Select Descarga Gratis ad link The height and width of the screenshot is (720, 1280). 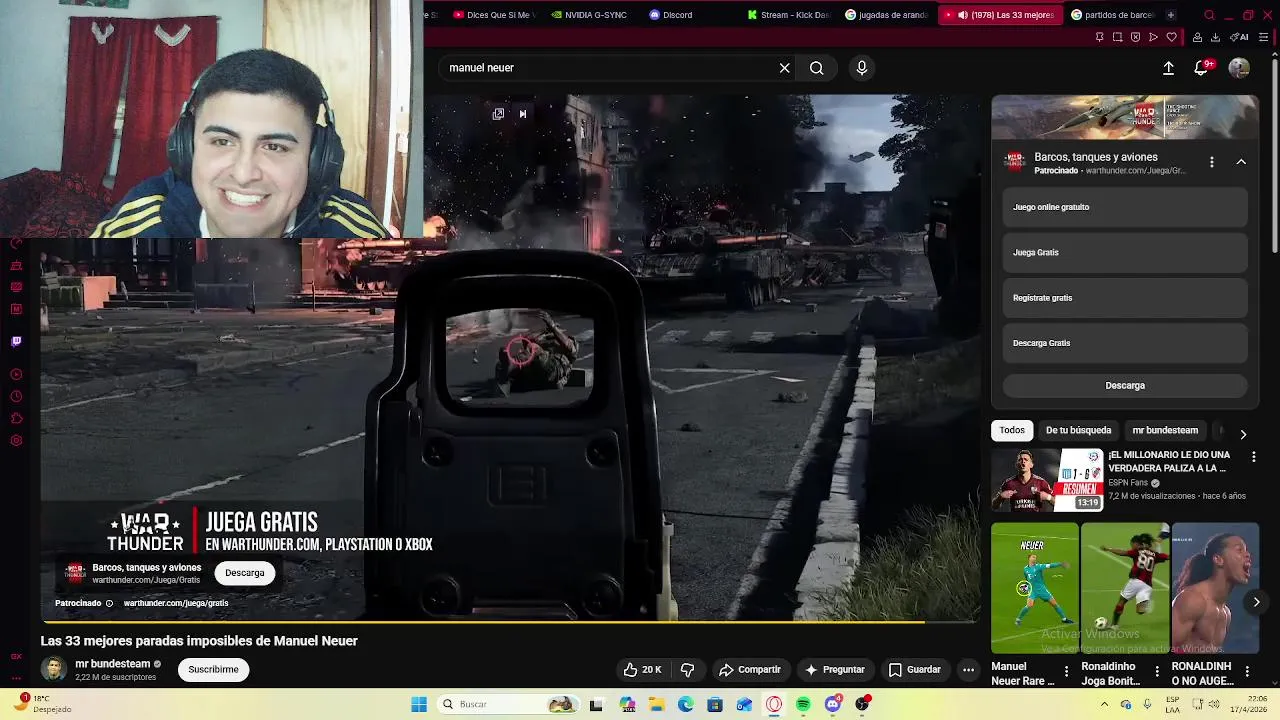[1125, 343]
